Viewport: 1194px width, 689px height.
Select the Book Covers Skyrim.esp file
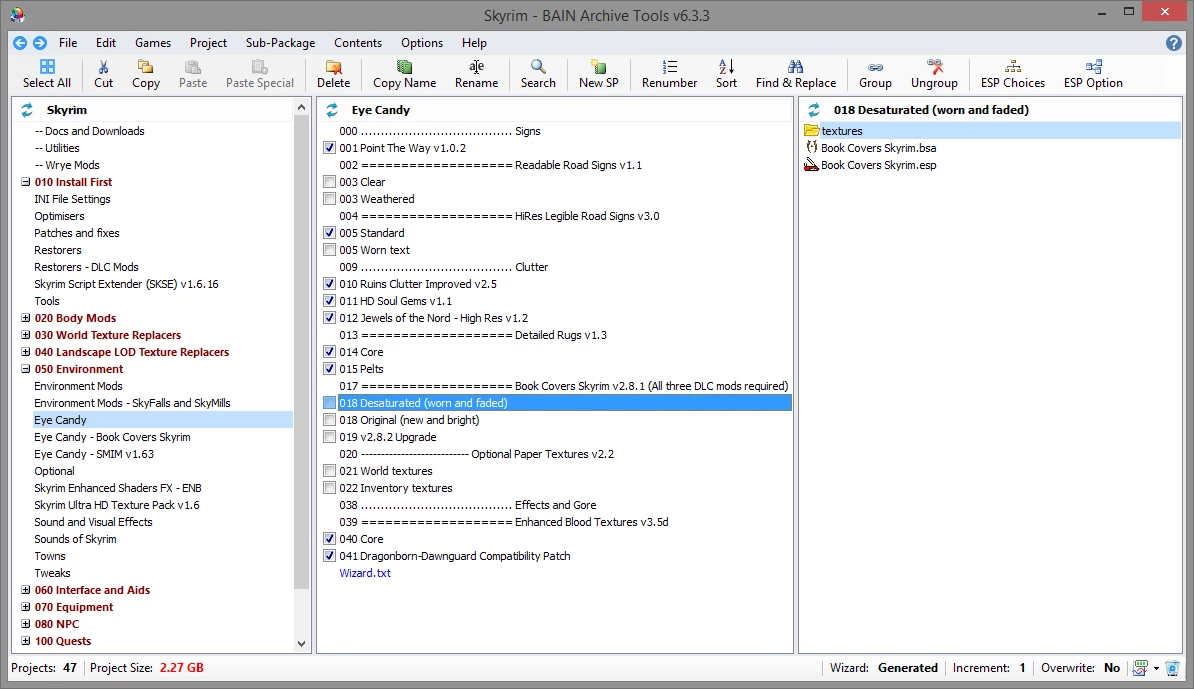(x=878, y=165)
